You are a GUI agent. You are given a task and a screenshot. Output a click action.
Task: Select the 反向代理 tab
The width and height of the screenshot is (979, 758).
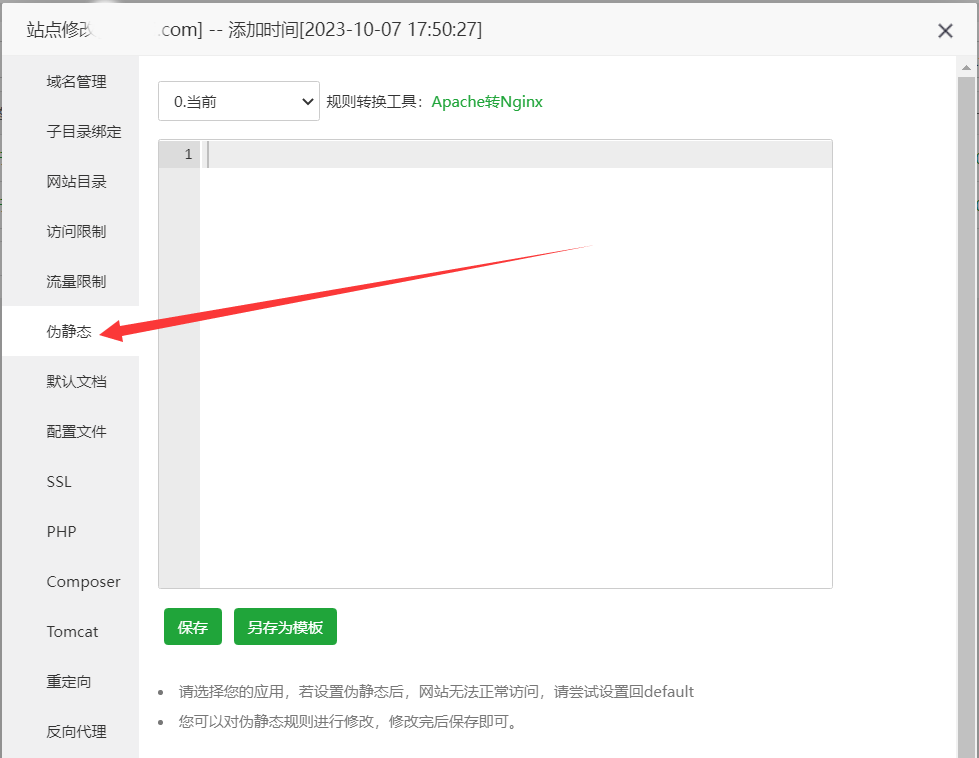click(x=76, y=731)
